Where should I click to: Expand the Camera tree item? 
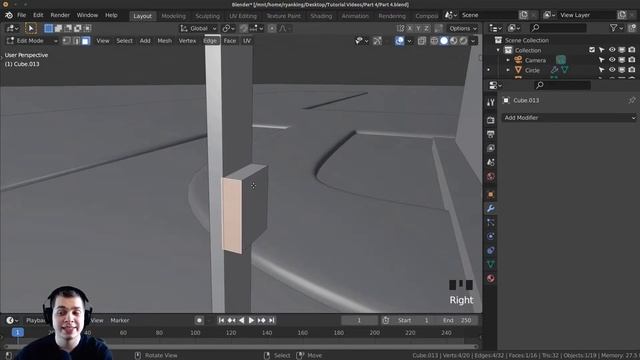coord(508,60)
